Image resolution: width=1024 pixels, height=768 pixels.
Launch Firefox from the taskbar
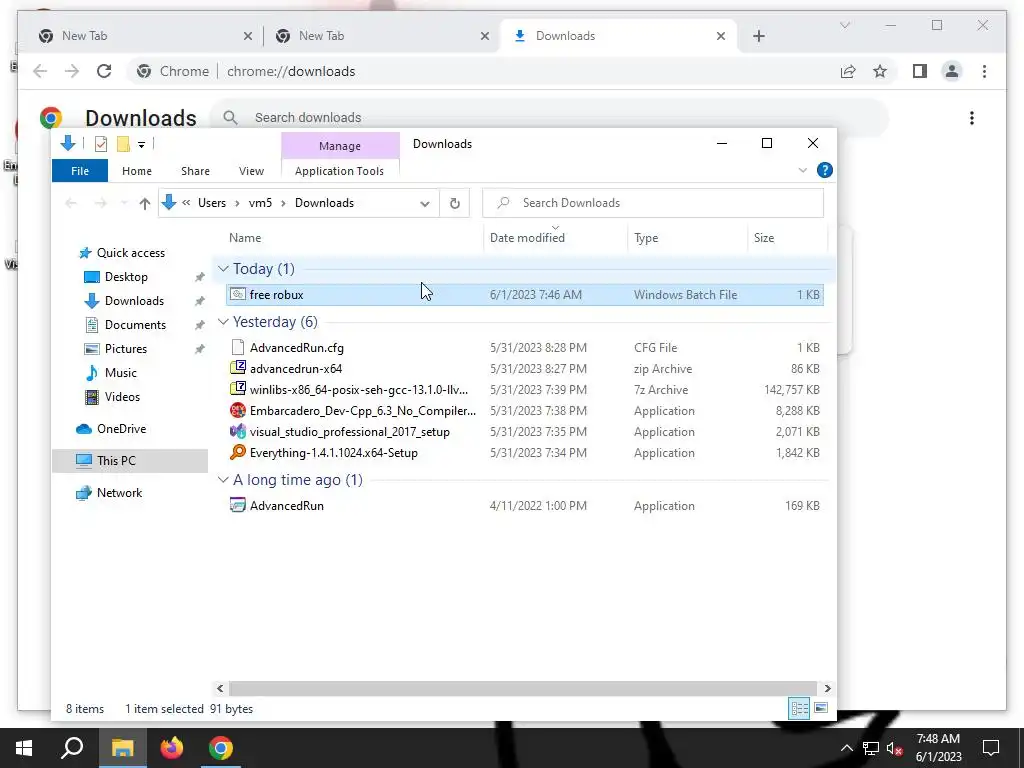coord(172,748)
